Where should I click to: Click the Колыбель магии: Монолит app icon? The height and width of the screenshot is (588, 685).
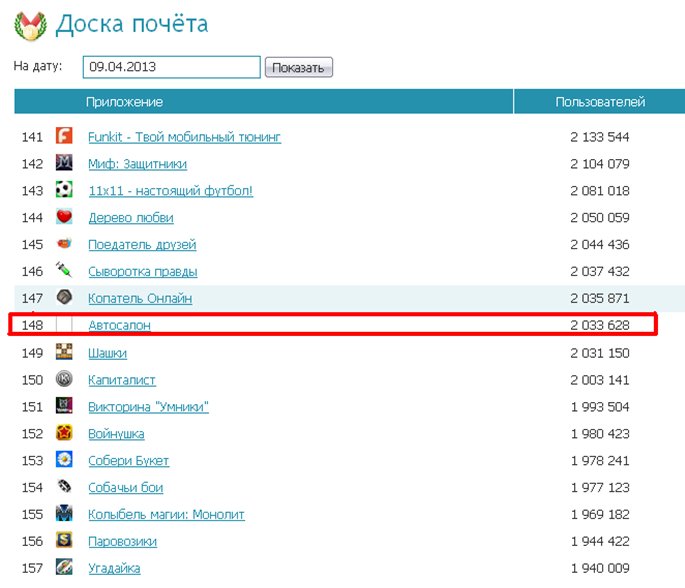[x=64, y=513]
